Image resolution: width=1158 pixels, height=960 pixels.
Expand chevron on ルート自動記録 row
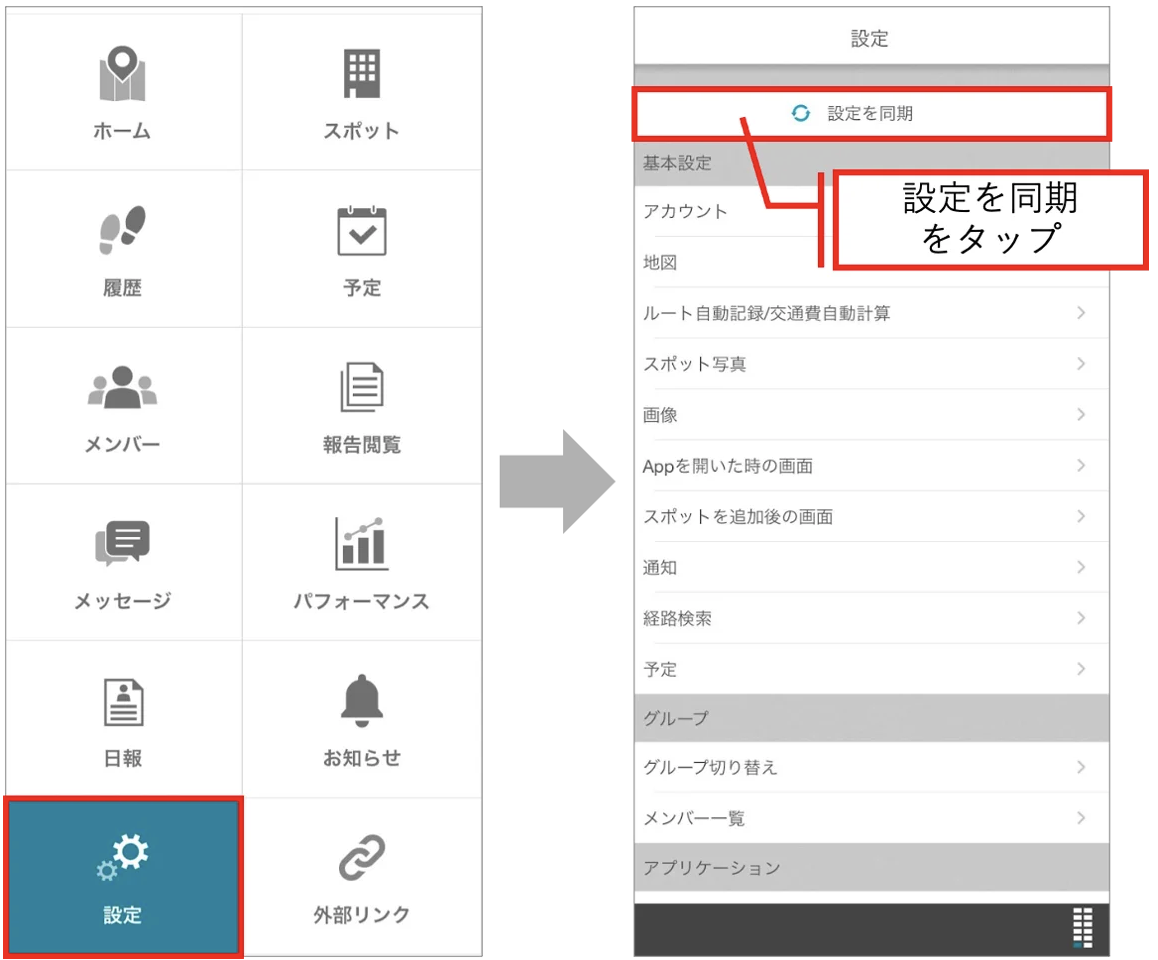coord(1081,313)
